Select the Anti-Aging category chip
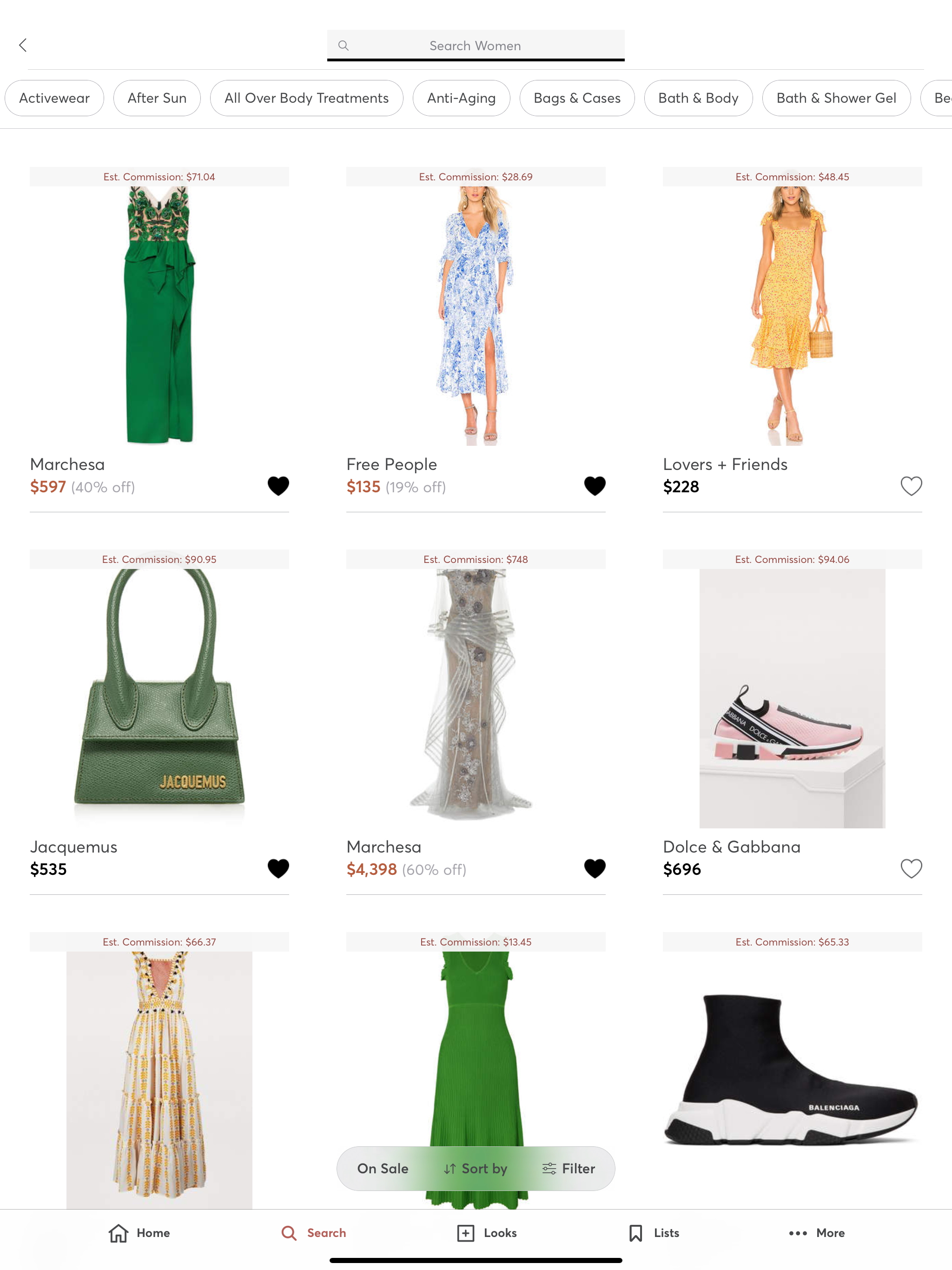 (461, 98)
